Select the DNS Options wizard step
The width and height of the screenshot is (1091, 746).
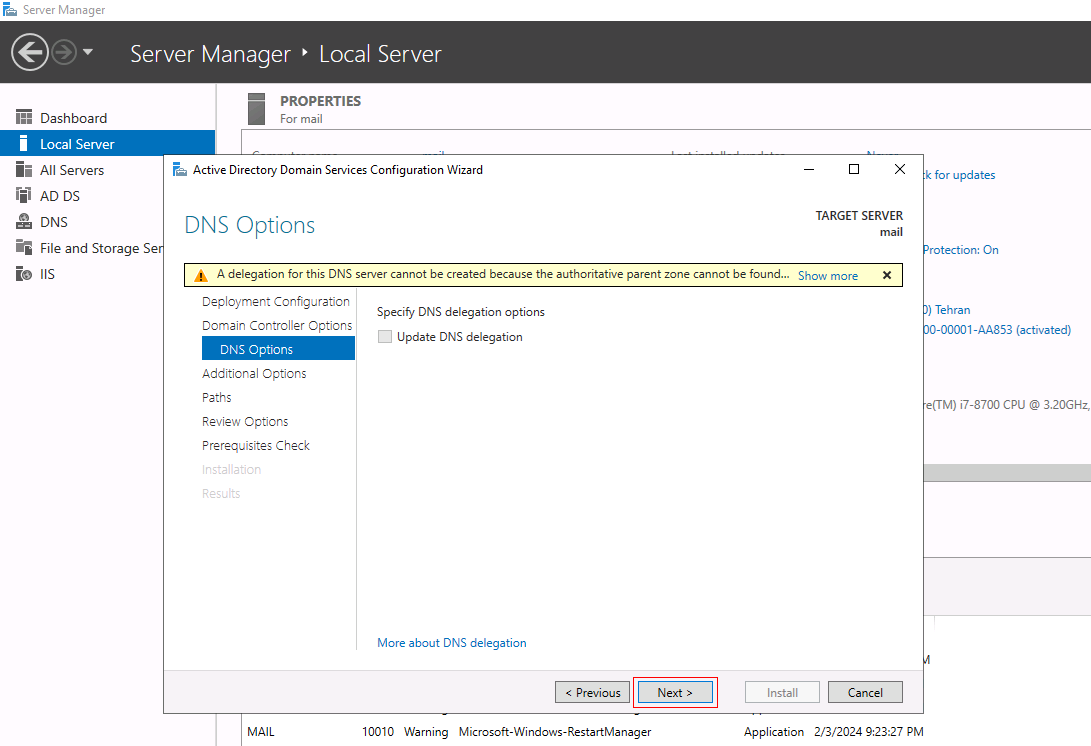(278, 349)
